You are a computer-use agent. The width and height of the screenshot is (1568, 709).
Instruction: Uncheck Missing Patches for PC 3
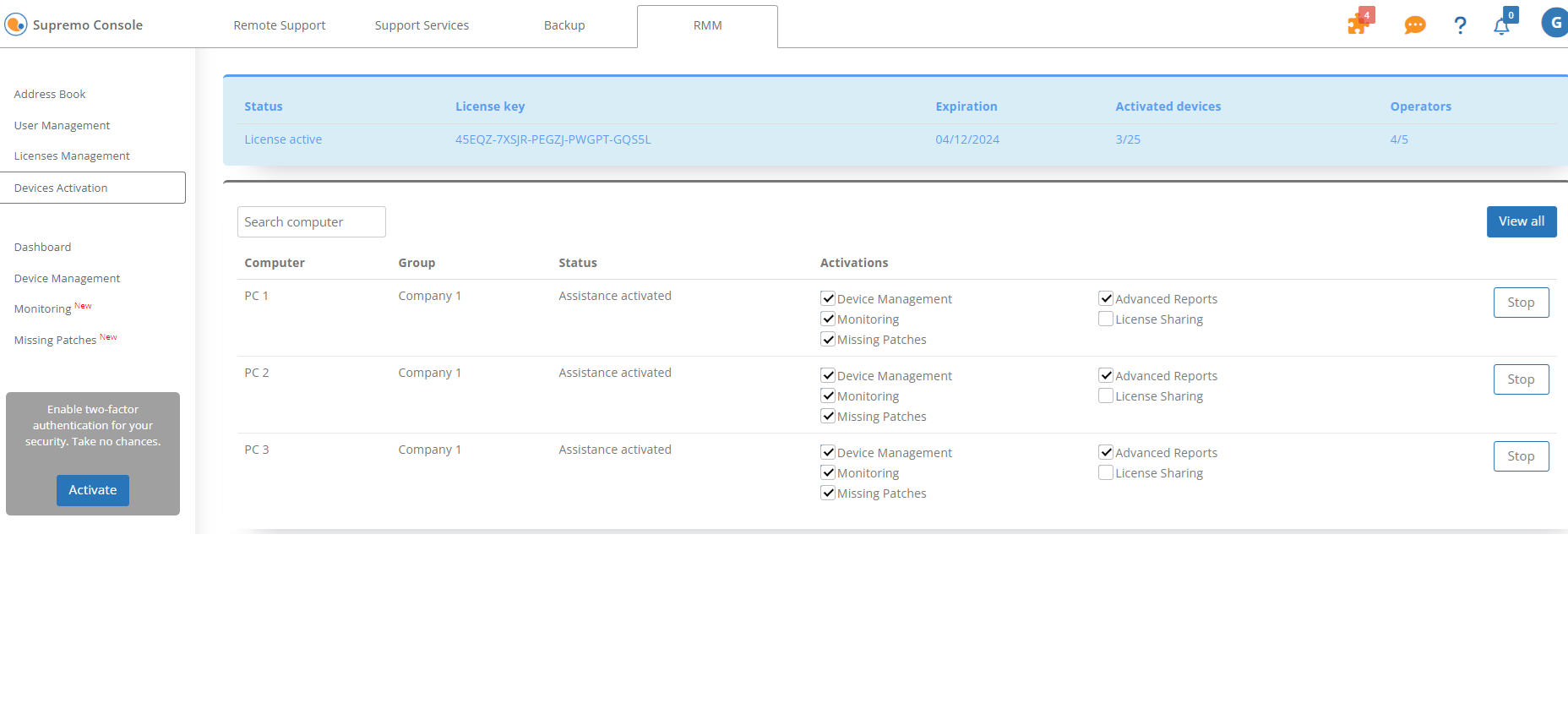pos(828,493)
